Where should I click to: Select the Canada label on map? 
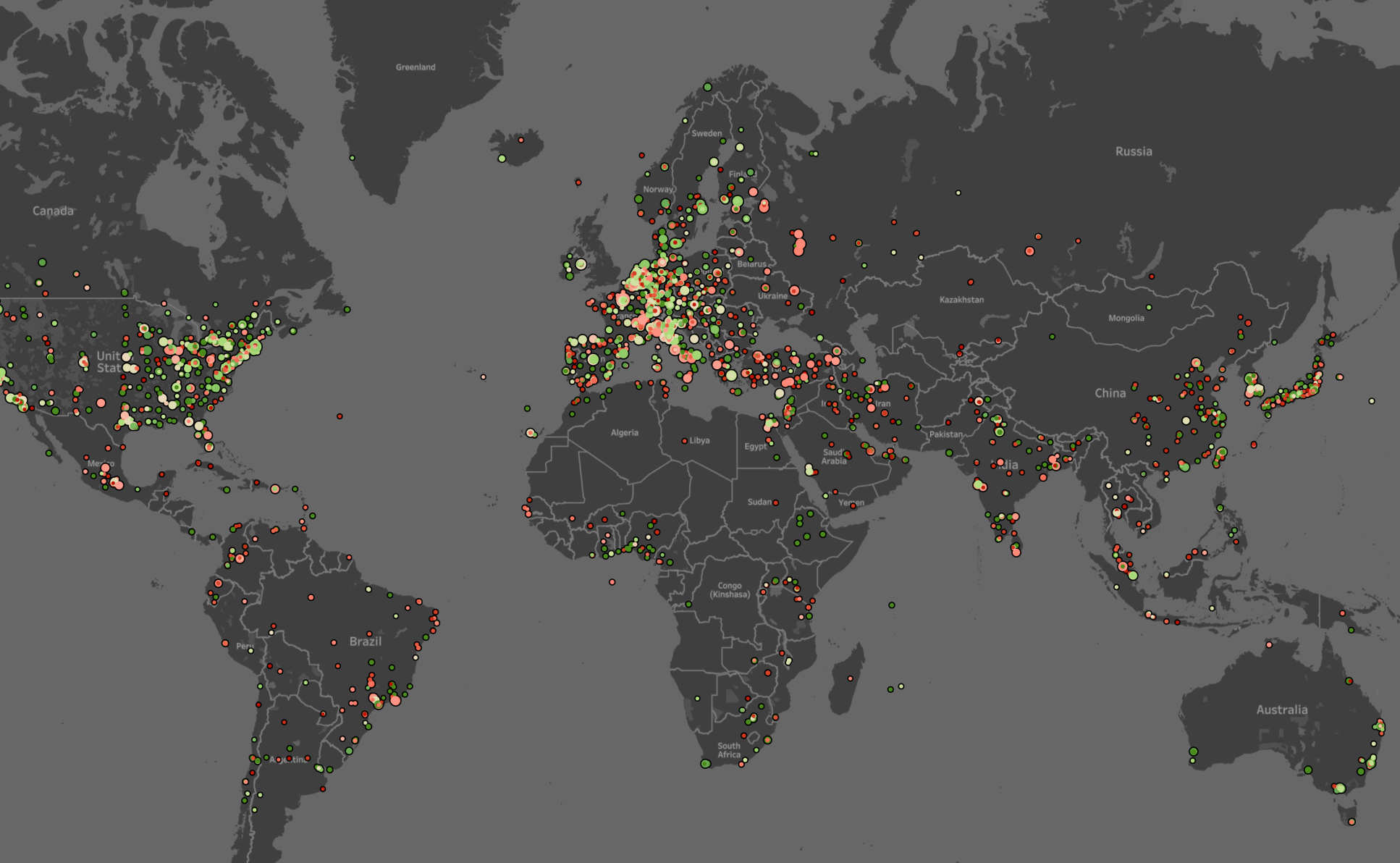[x=53, y=211]
